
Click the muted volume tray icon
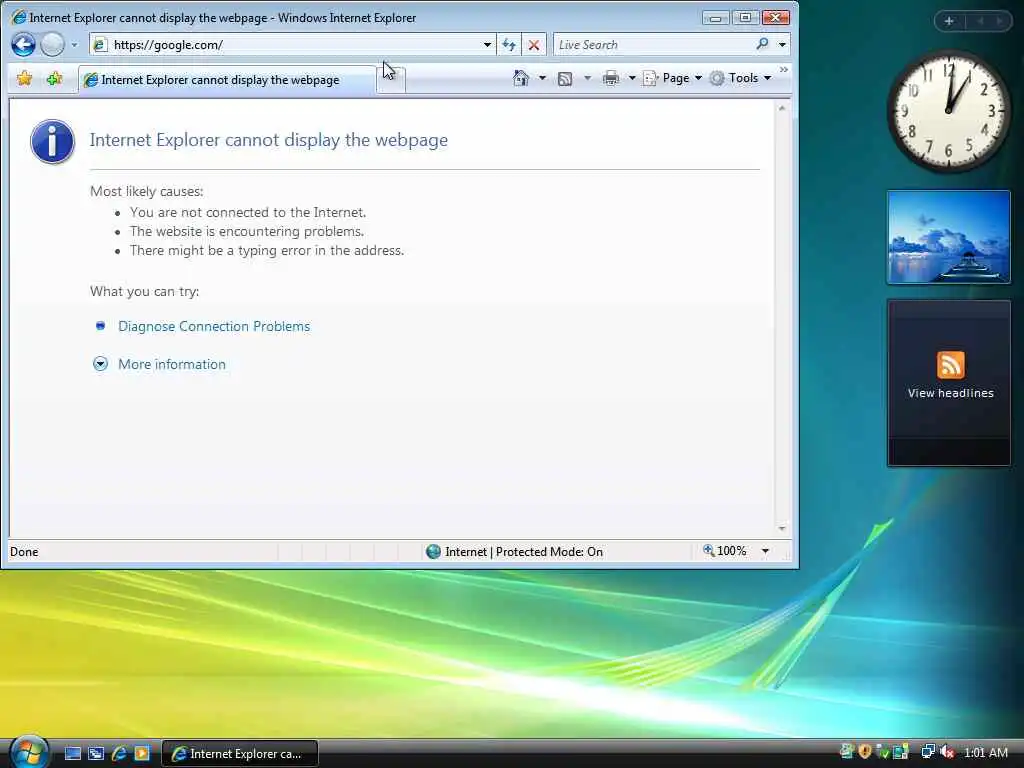(947, 752)
